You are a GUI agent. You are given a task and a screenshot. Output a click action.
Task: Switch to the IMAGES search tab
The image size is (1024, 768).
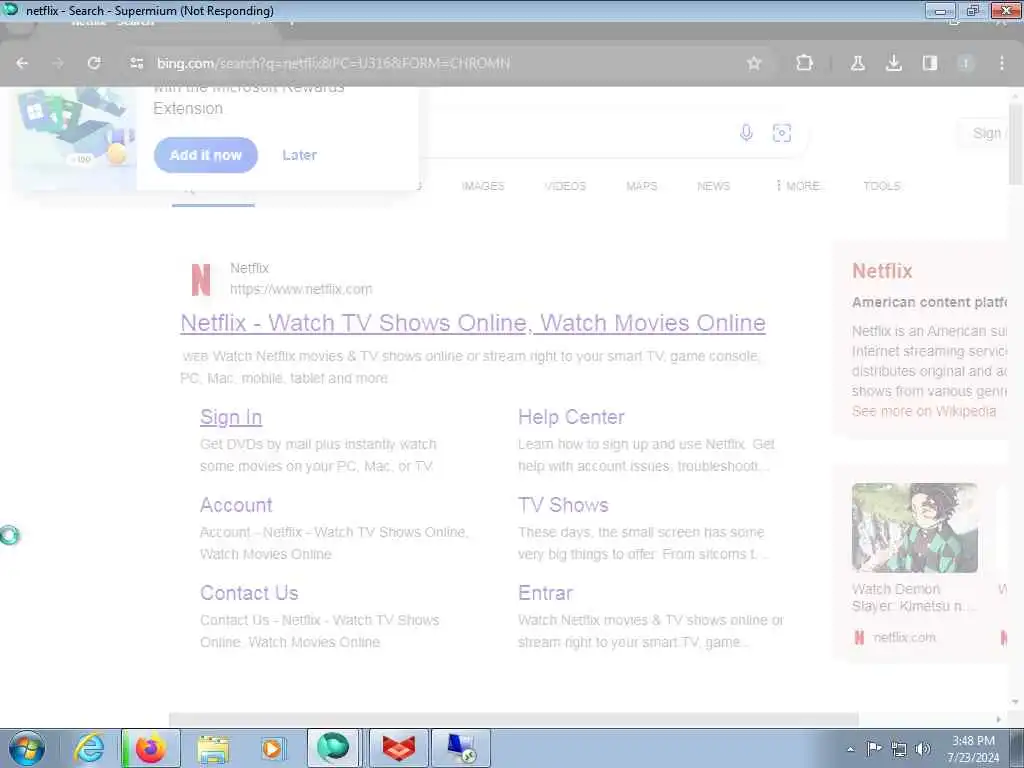(483, 186)
